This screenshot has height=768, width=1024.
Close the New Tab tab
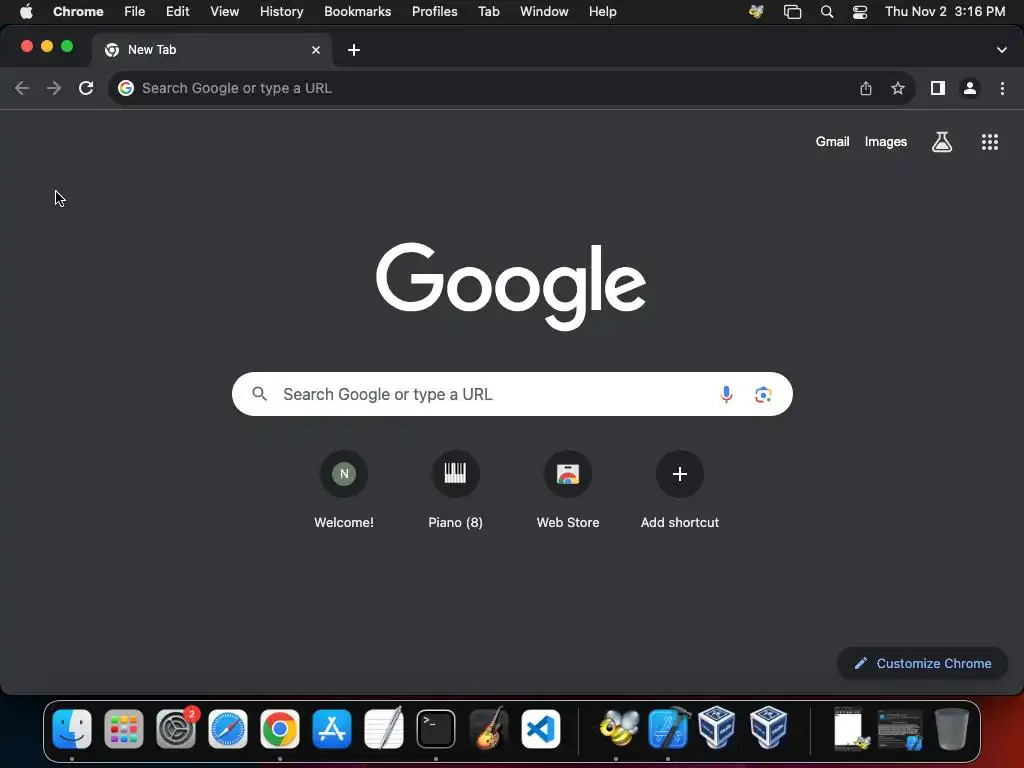[316, 50]
